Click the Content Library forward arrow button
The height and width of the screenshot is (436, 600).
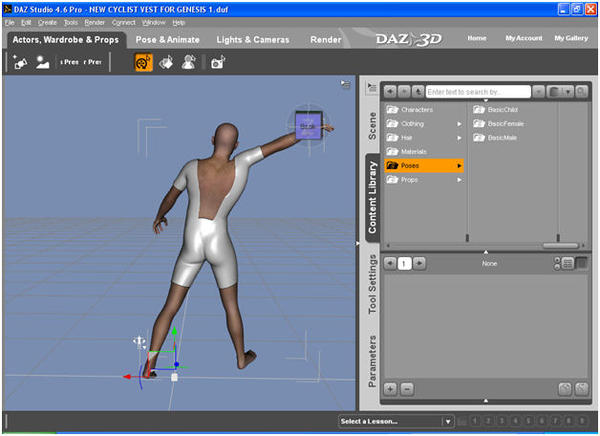coord(404,92)
